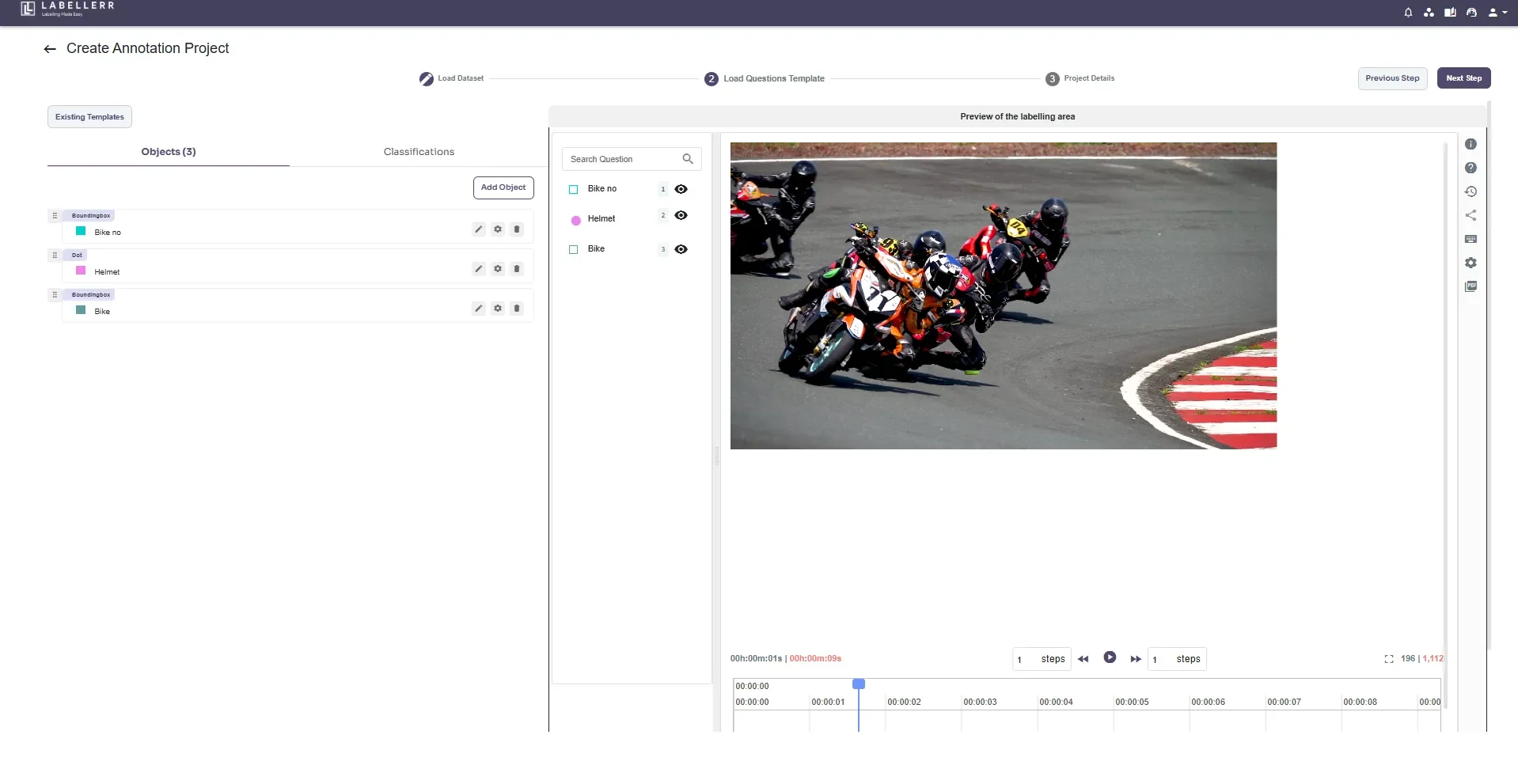The width and height of the screenshot is (1518, 784).
Task: Click the Next Step button
Action: coord(1463,78)
